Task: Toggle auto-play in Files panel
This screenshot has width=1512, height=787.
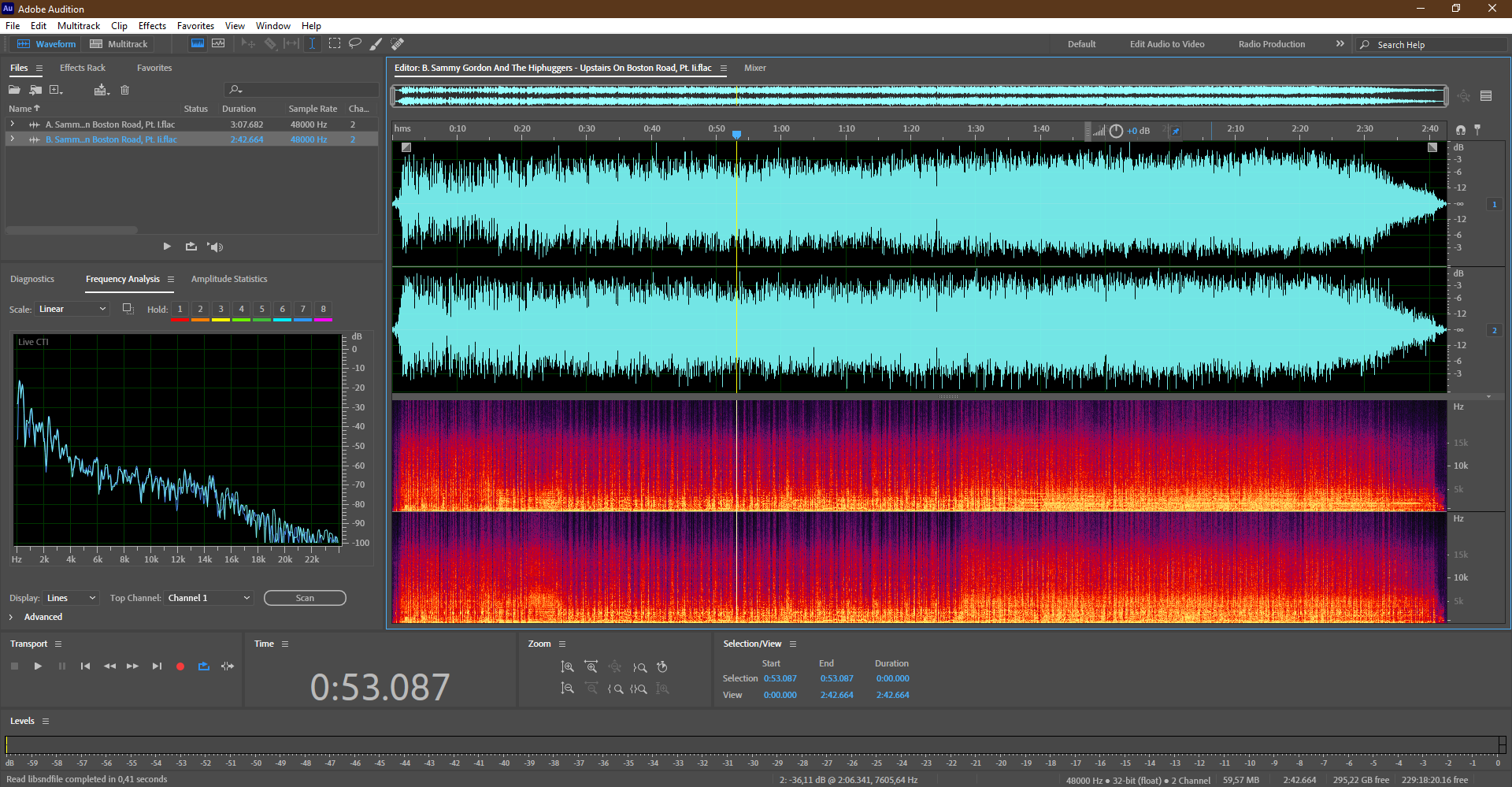Action: click(x=215, y=247)
